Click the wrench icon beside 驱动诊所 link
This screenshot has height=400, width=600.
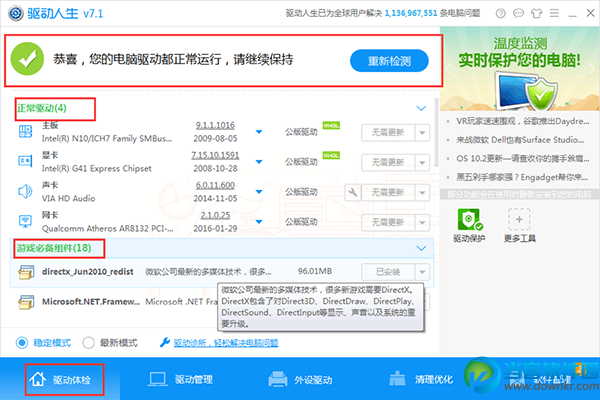[165, 342]
